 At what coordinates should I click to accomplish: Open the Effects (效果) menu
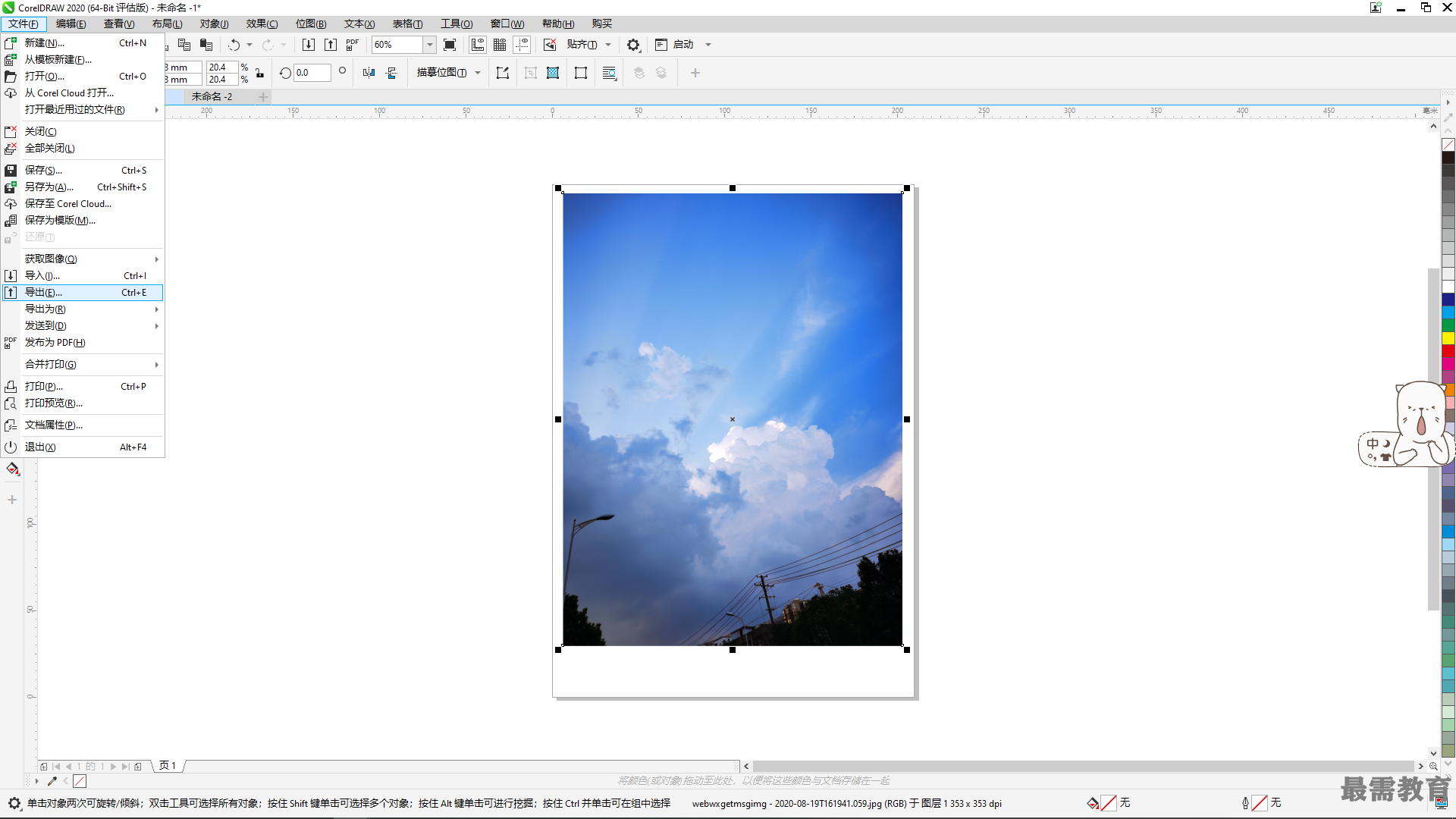tap(262, 24)
